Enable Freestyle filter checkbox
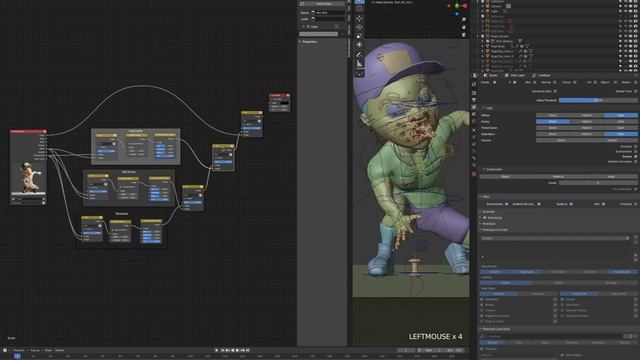Image resolution: width=640 pixels, height=360 pixels. (x=636, y=204)
